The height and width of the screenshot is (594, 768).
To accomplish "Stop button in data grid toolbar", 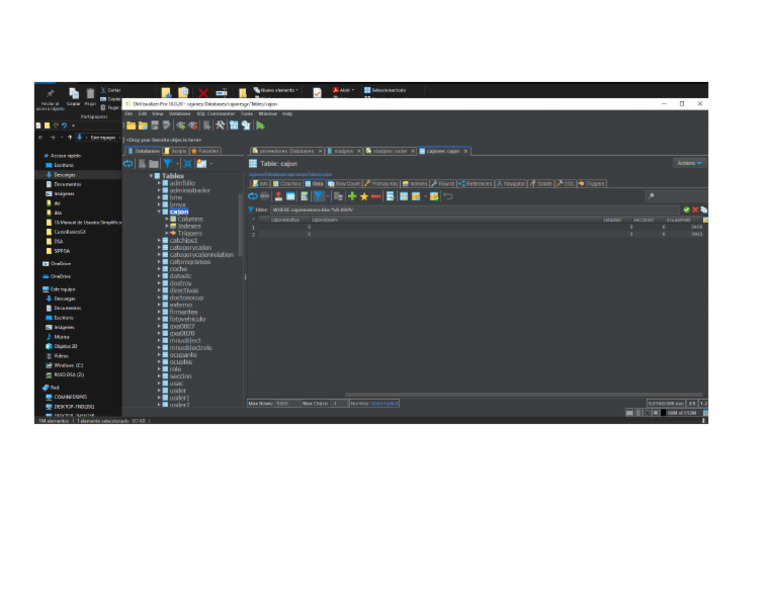I will pyautogui.click(x=264, y=196).
